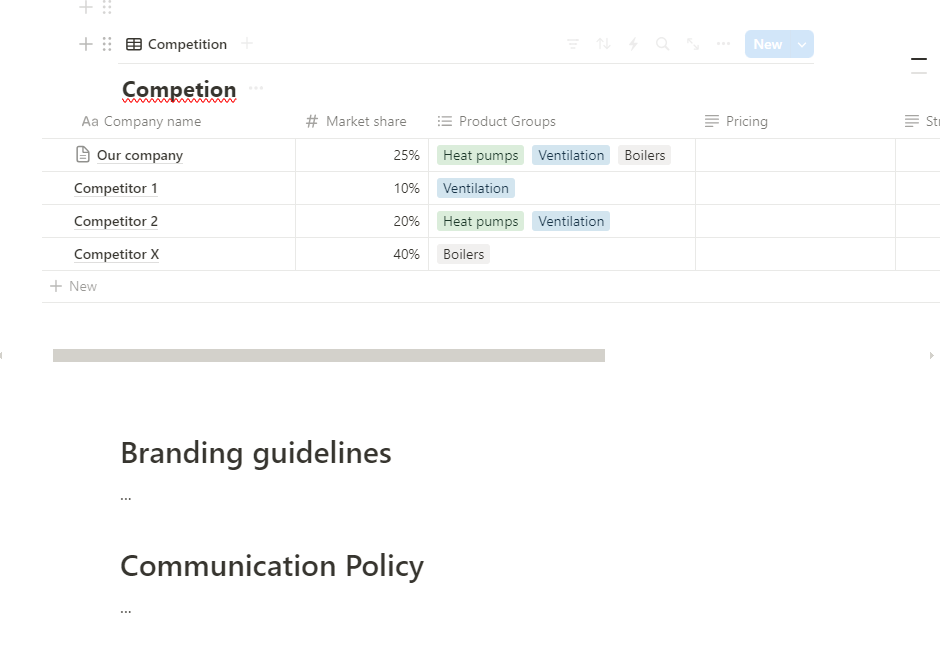
Task: Open the Product Groups column header menu
Action: (506, 121)
